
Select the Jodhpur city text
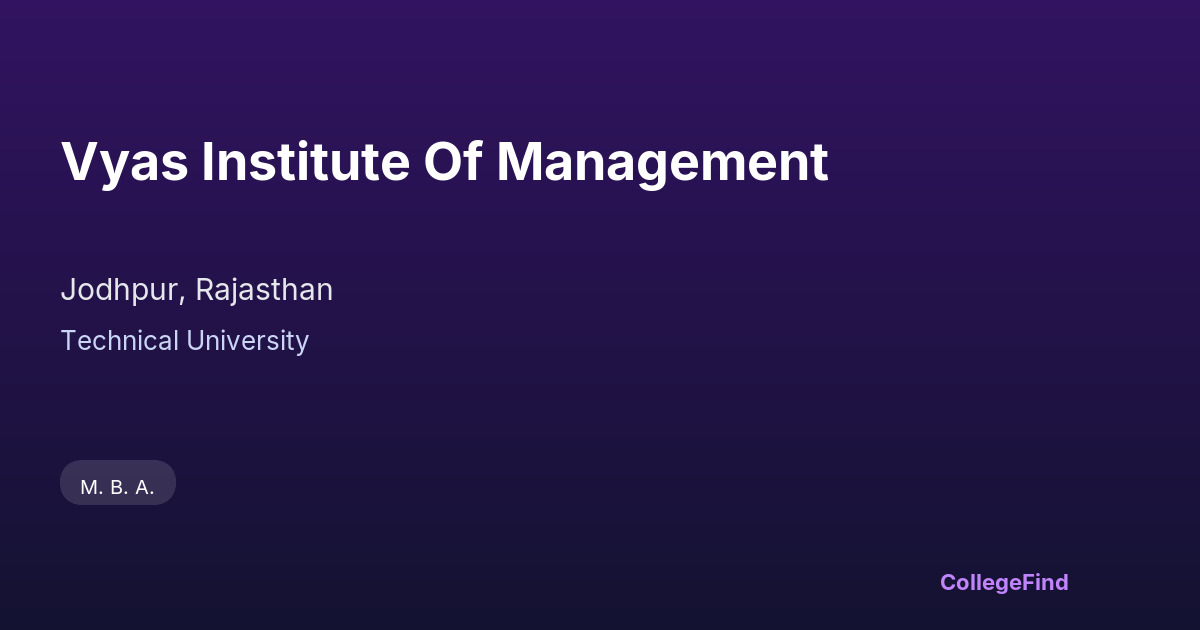(121, 290)
